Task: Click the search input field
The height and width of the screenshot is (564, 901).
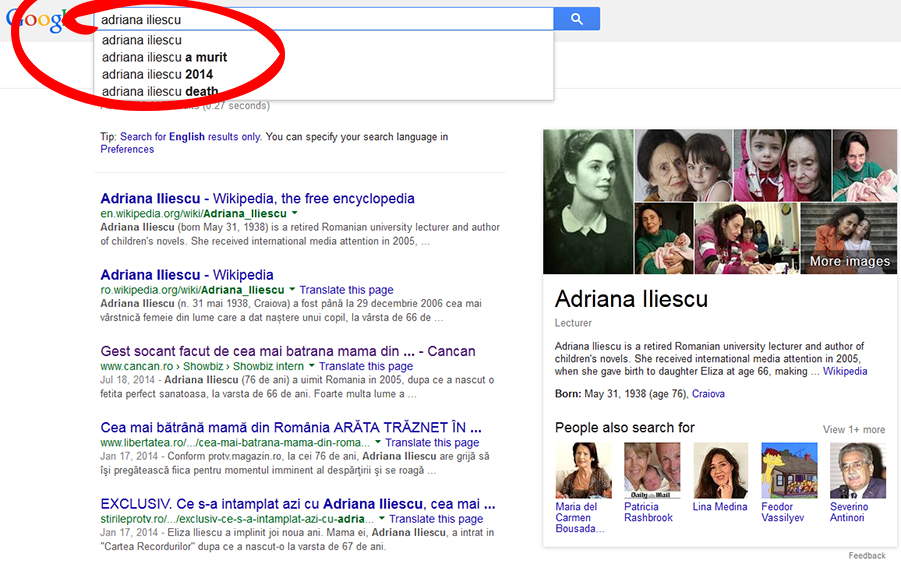Action: click(322, 19)
